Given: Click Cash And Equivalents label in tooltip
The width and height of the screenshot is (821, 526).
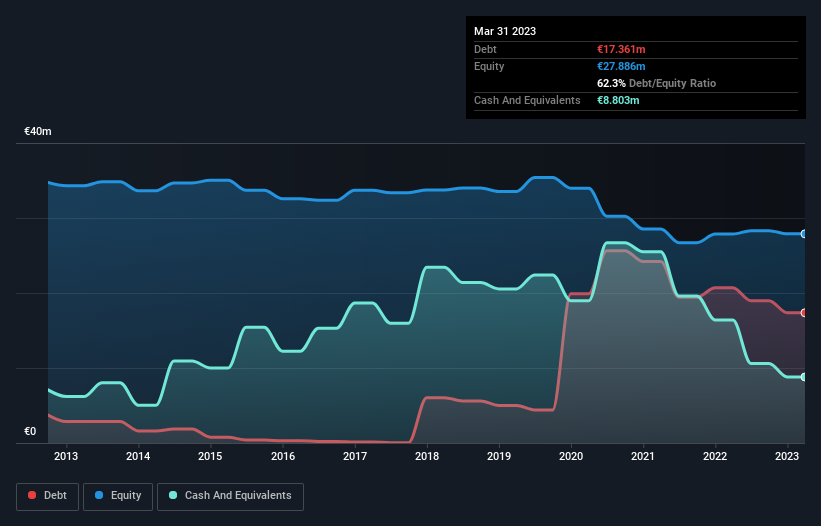Looking at the screenshot, I should coord(527,100).
